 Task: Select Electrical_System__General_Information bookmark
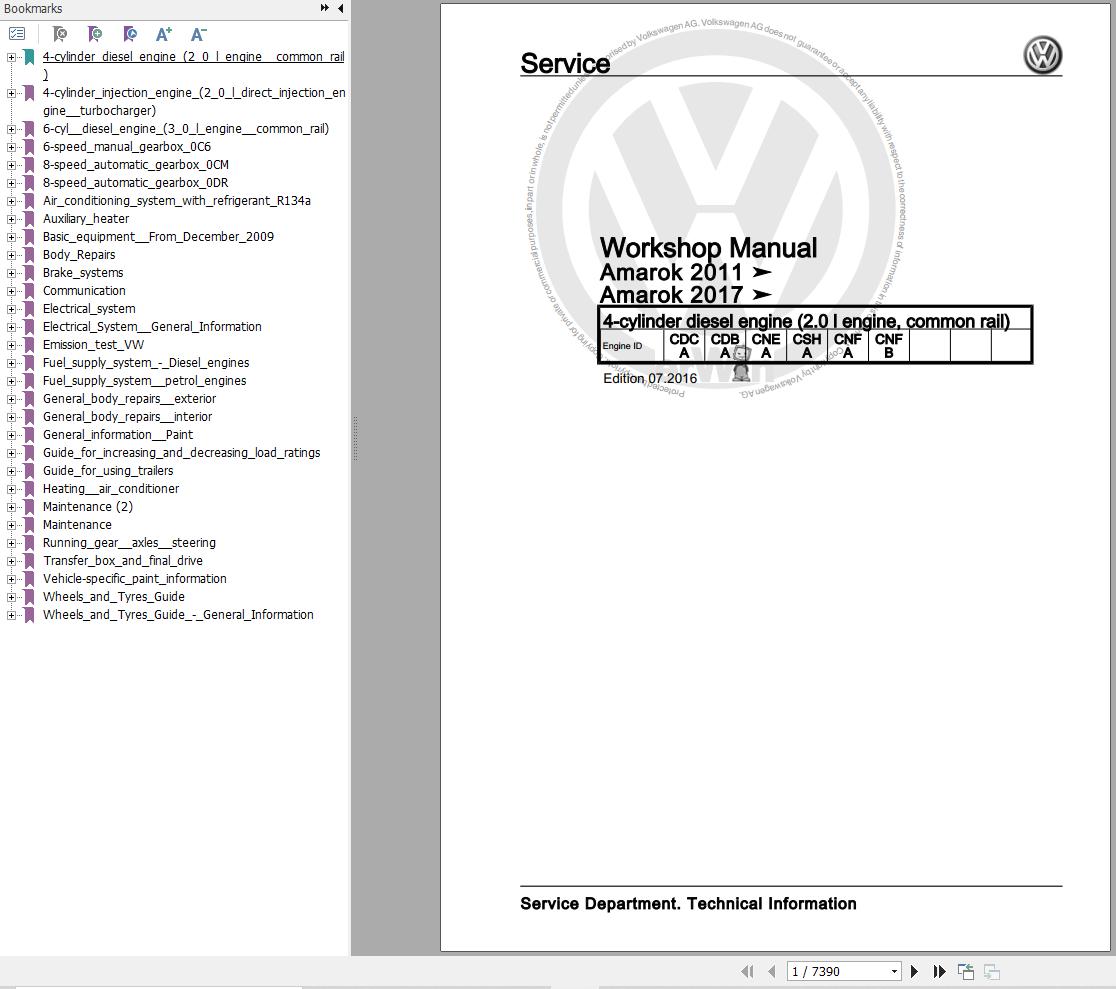pos(152,327)
